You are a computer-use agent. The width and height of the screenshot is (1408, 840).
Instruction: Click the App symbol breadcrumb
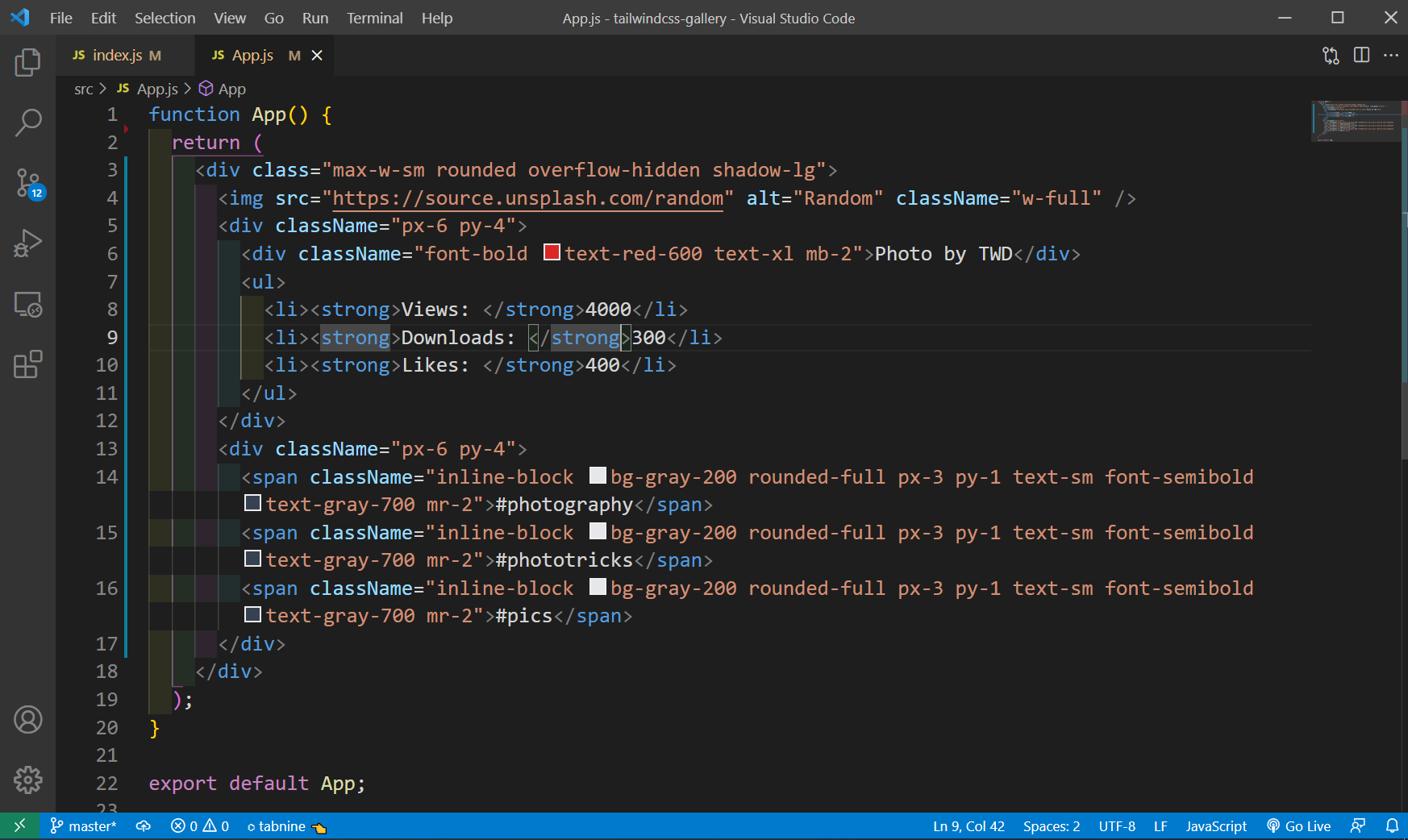click(x=223, y=89)
